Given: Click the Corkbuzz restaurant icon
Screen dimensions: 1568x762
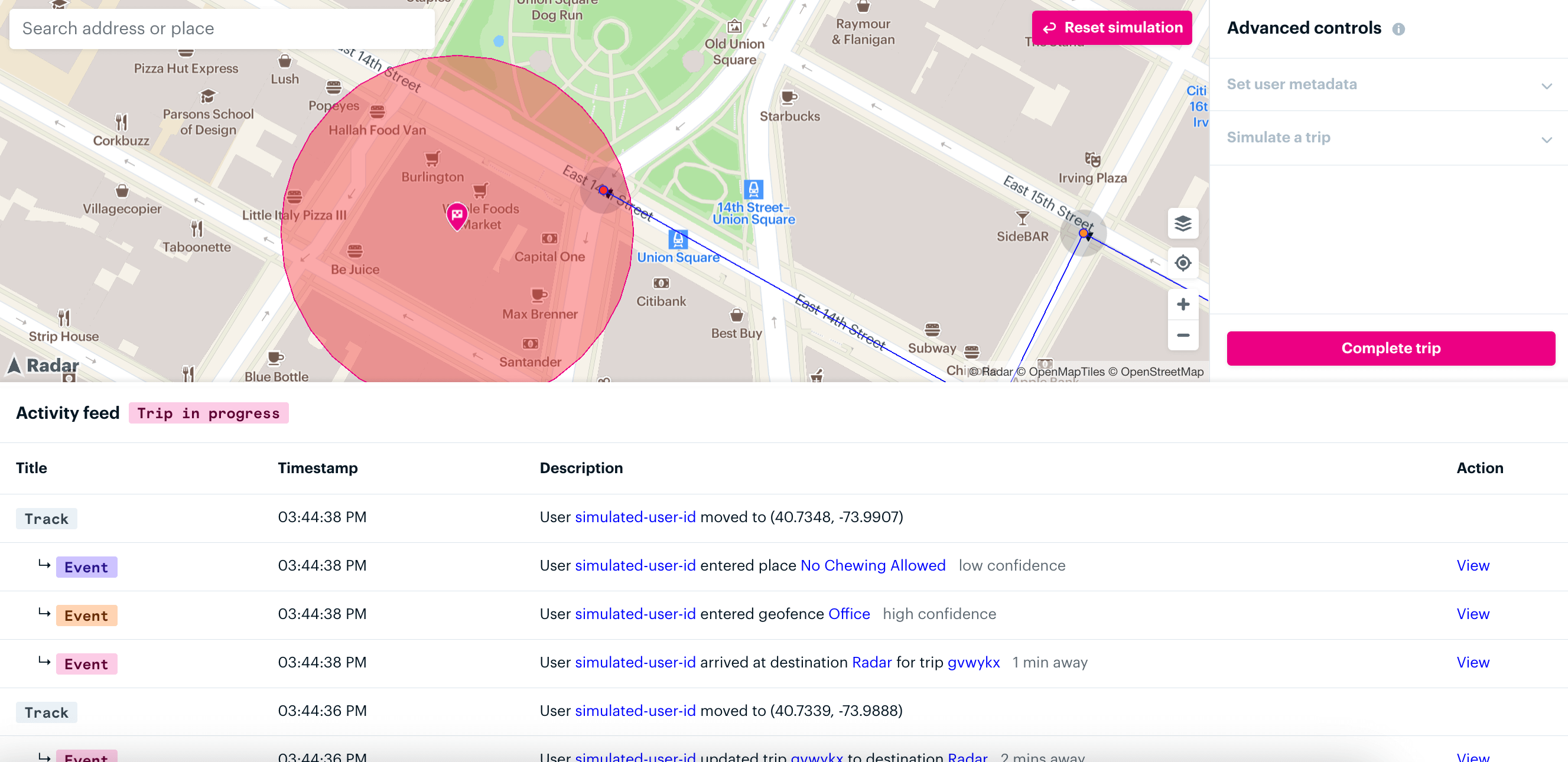Looking at the screenshot, I should click(122, 122).
